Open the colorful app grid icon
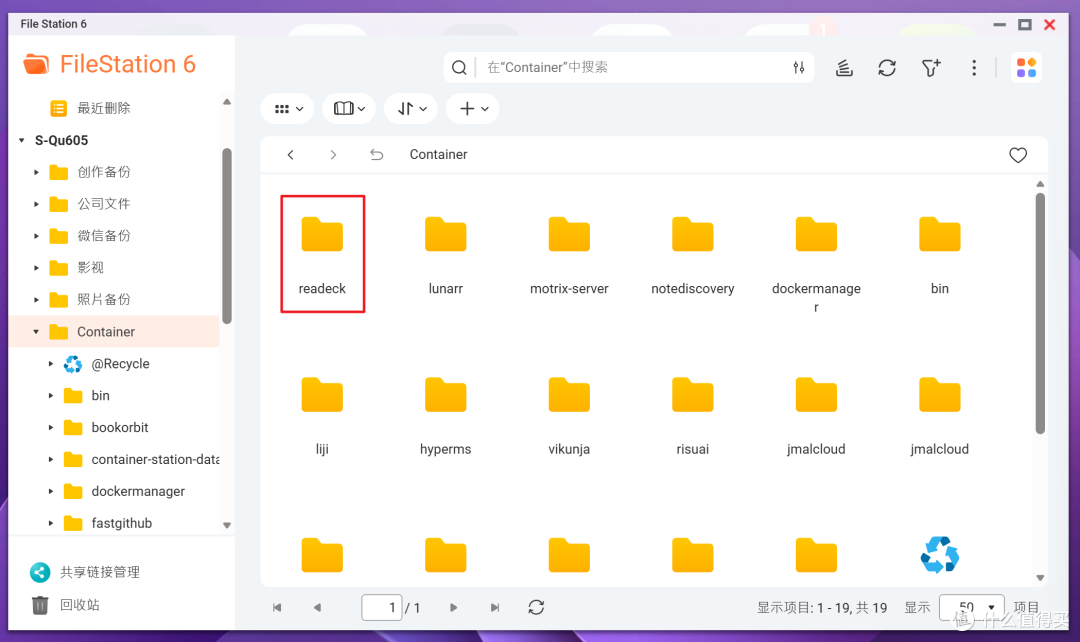 click(1026, 68)
